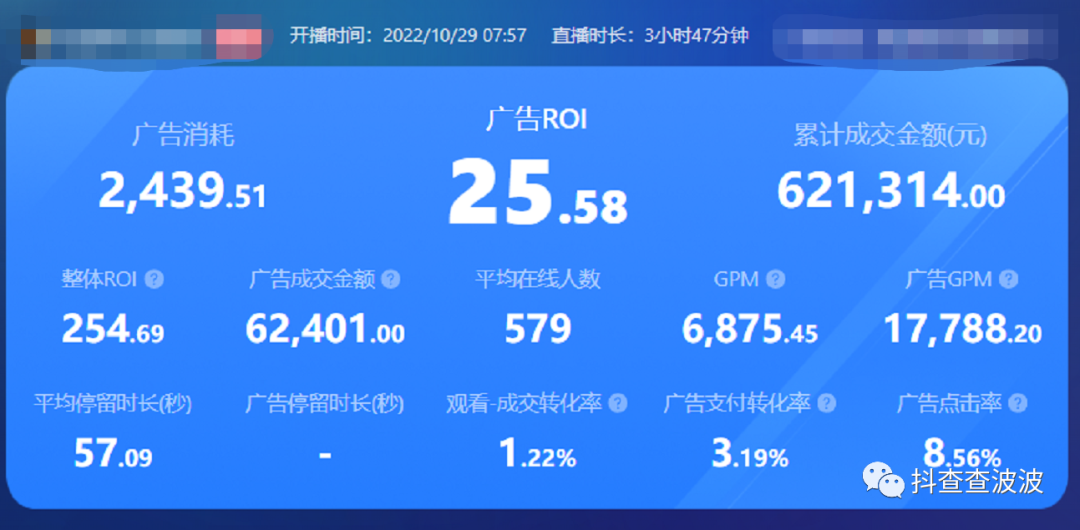Click the 17,788.20 value

coord(963,329)
